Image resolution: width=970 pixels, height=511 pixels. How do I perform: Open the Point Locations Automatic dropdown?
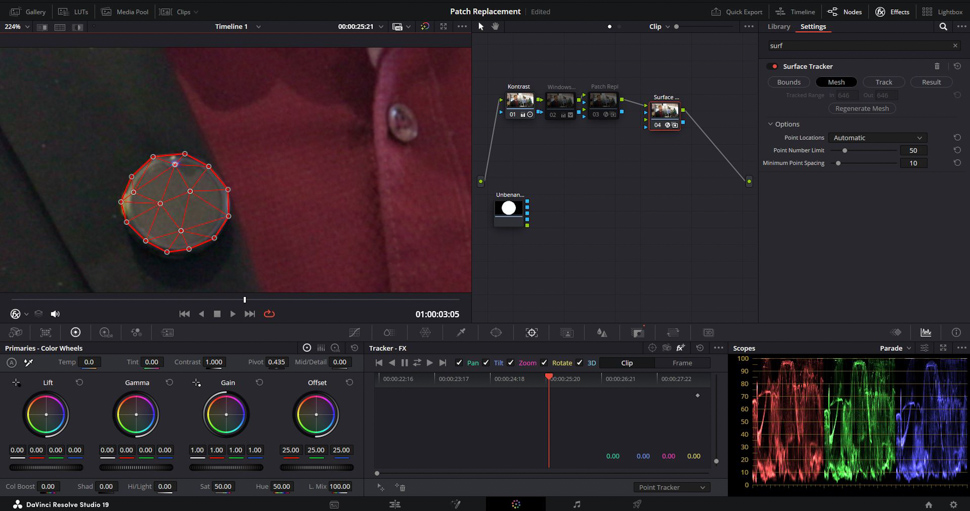pos(877,138)
